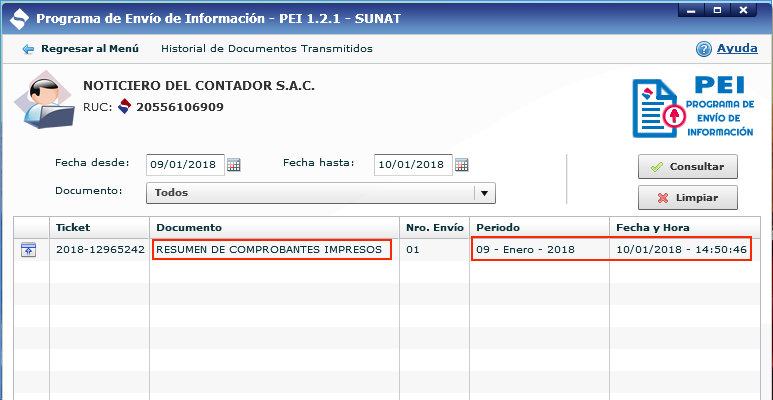Click the company name NOTICIERO DEL CONTADOR S.A.C.
Screen dimensions: 773x400
tap(199, 86)
